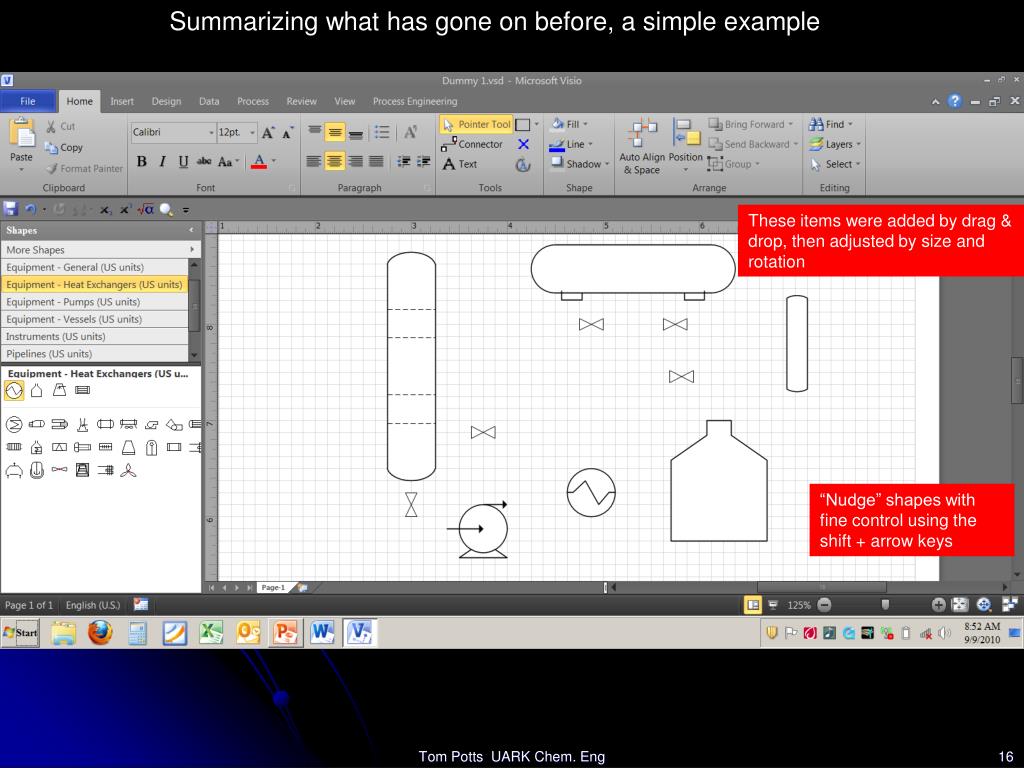This screenshot has width=1024, height=768.
Task: Click the valve shape below the tall column
Action: [411, 504]
